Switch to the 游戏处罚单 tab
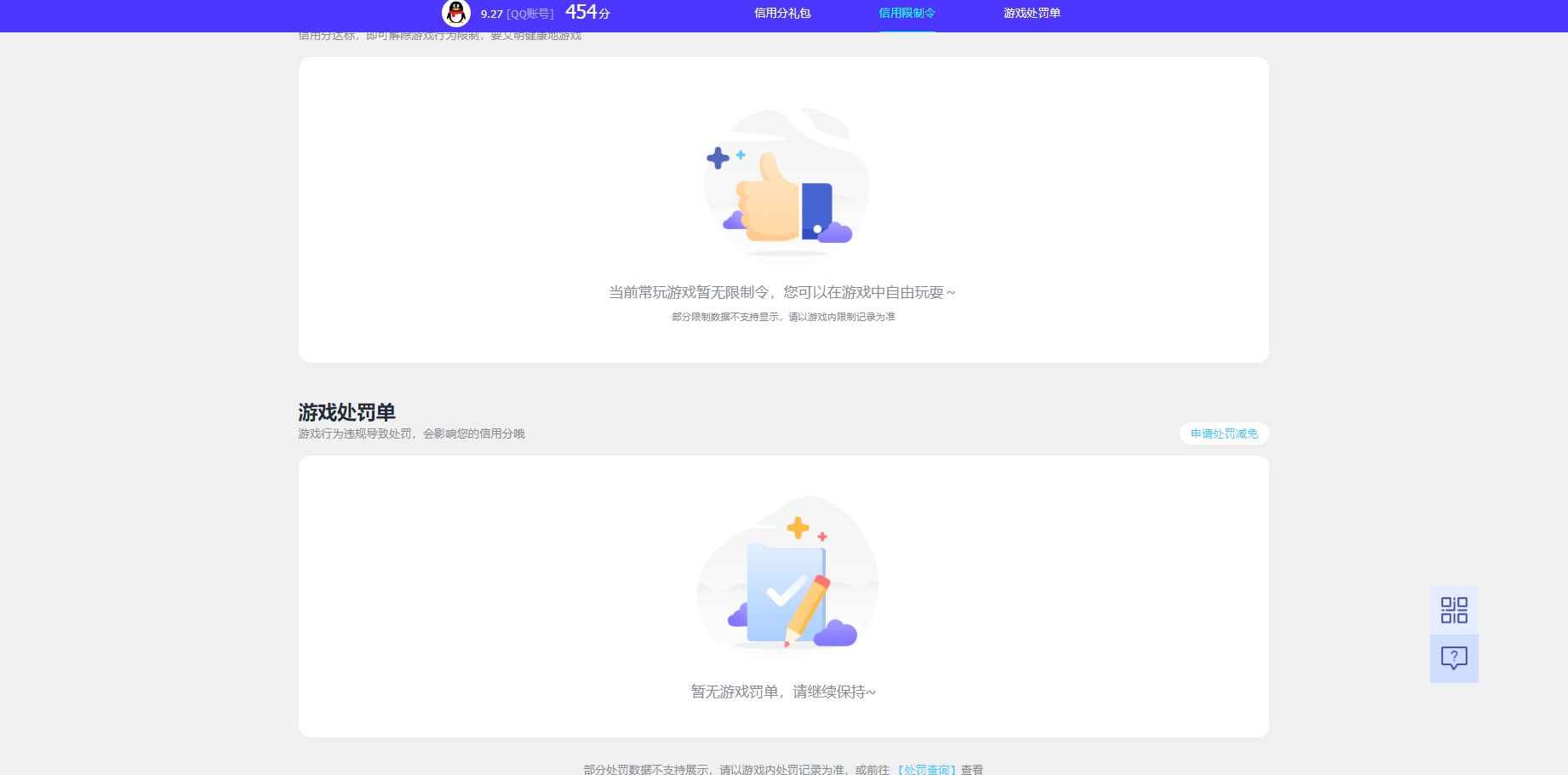The height and width of the screenshot is (775, 1568). click(x=1032, y=14)
